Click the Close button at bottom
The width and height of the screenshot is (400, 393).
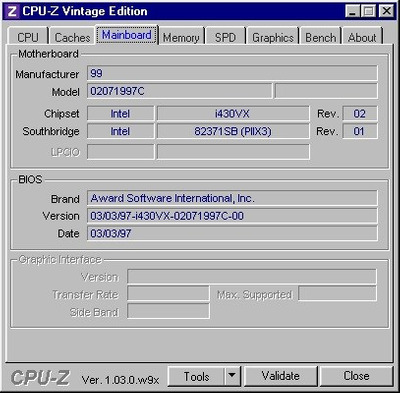coord(356,377)
